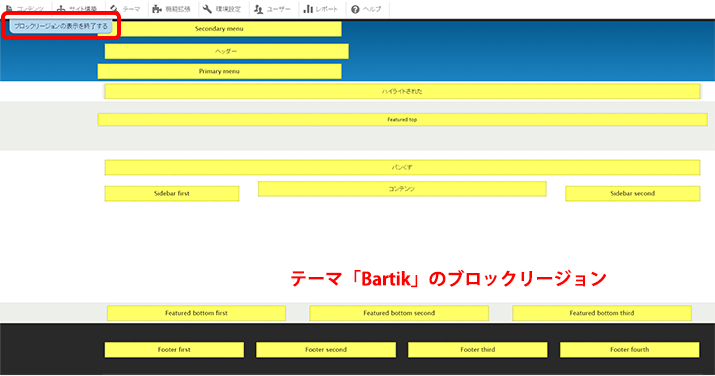The width and height of the screenshot is (715, 376).
Task: Open the コンテンツ admin menu
Action: click(x=25, y=9)
